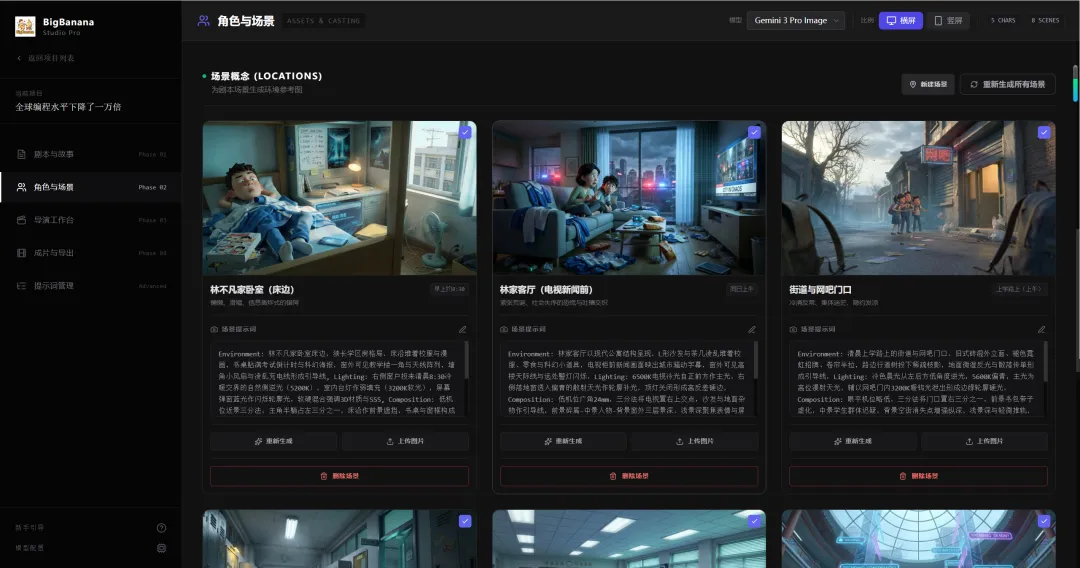Toggle checkbox on bottom-row glass dome scene
1080x568 pixels.
tap(1044, 521)
